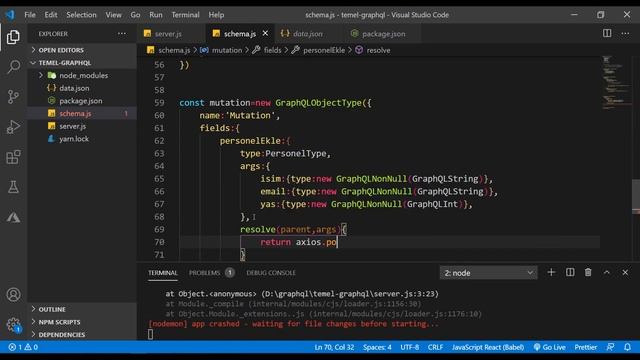Click Go Live server button
Image resolution: width=640 pixels, height=360 pixels.
(x=549, y=347)
